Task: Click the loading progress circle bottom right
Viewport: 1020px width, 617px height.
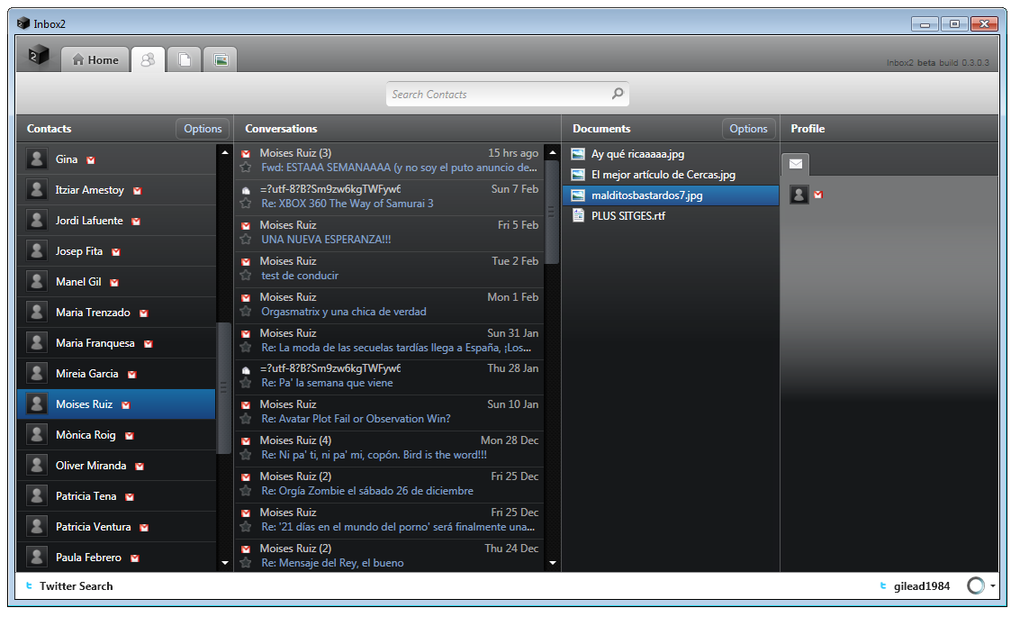Action: click(977, 586)
